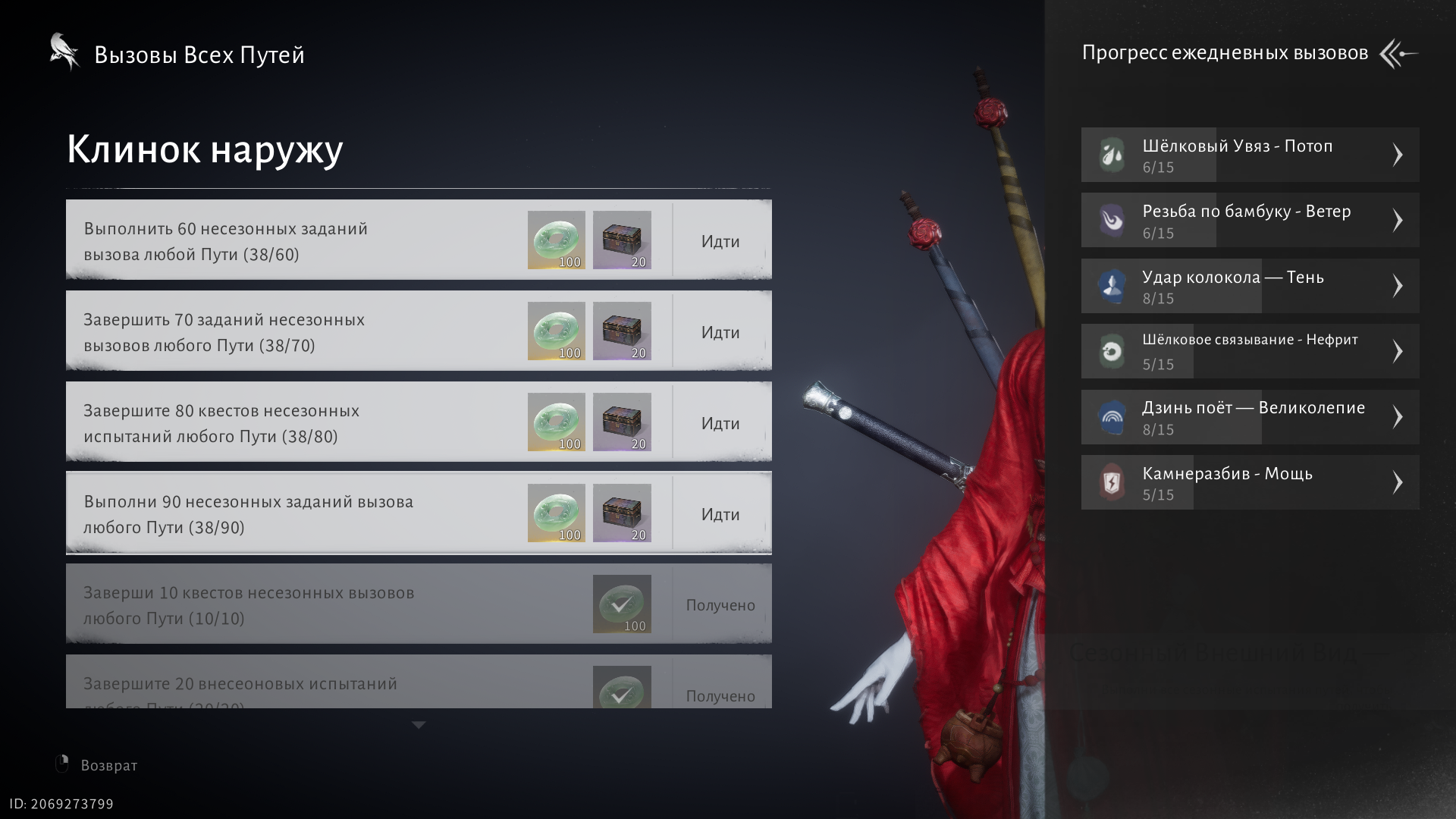Collapse the daily challenges progress panel arrow
Viewport: 1456px width, 819px height.
(1398, 54)
